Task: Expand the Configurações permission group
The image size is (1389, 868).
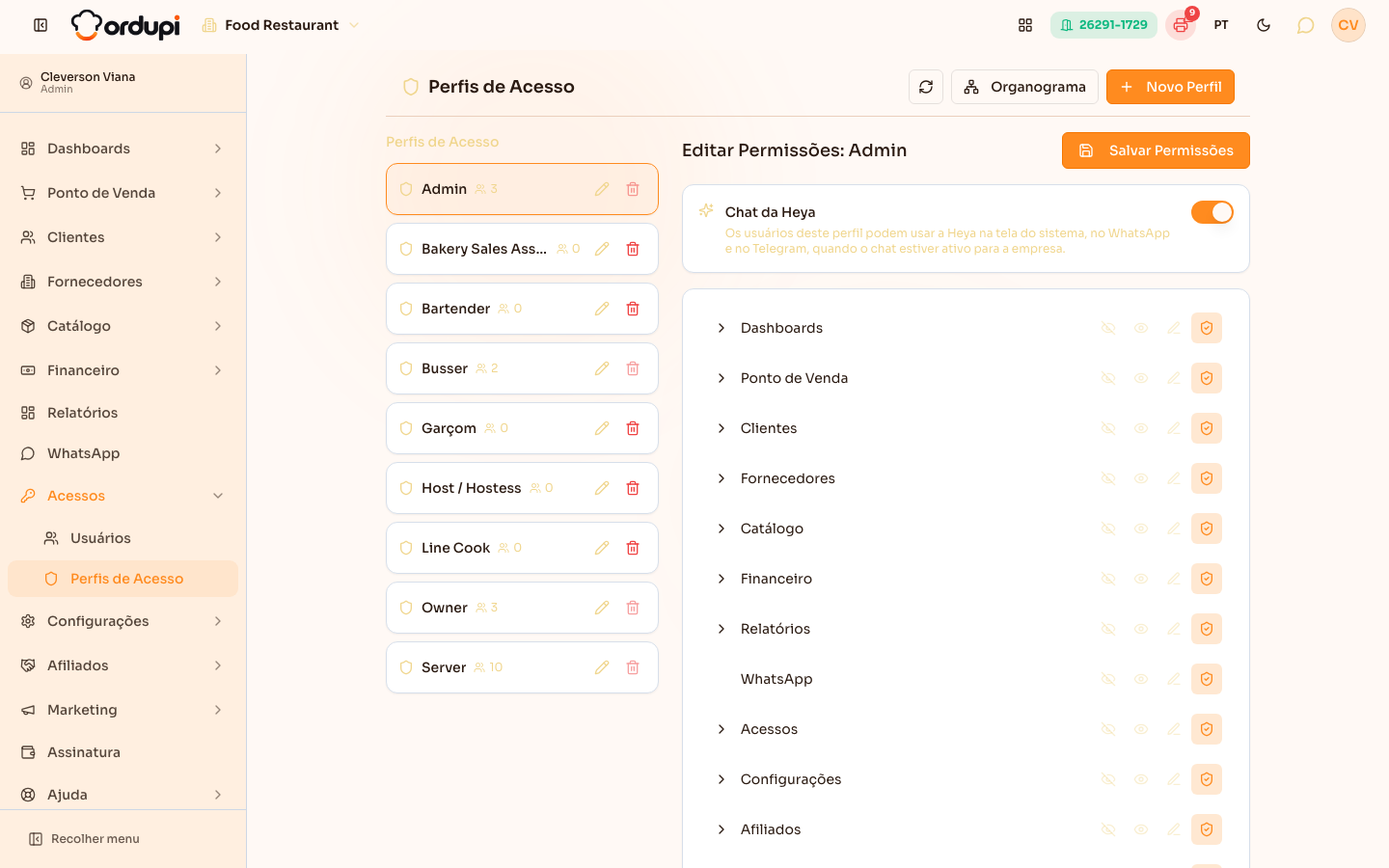Action: pos(721,779)
